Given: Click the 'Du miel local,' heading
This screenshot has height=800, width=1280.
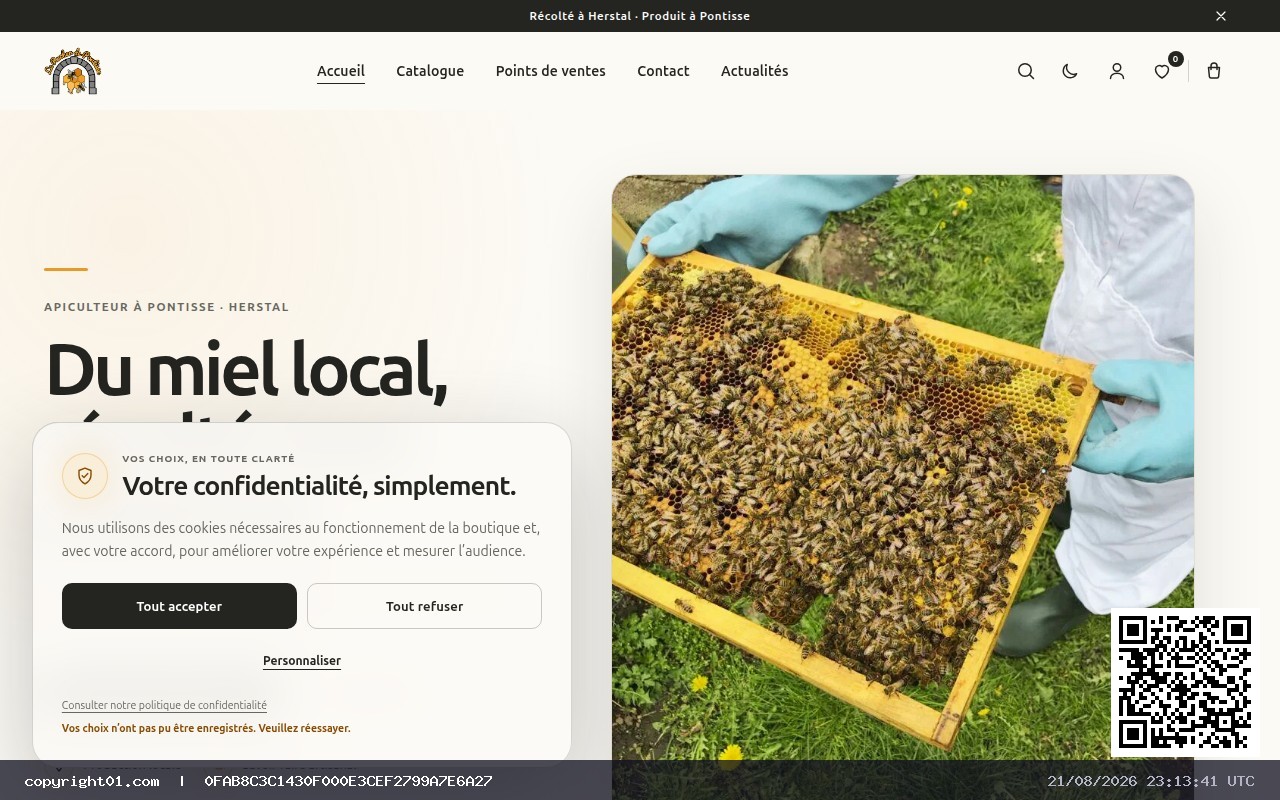Looking at the screenshot, I should (246, 369).
